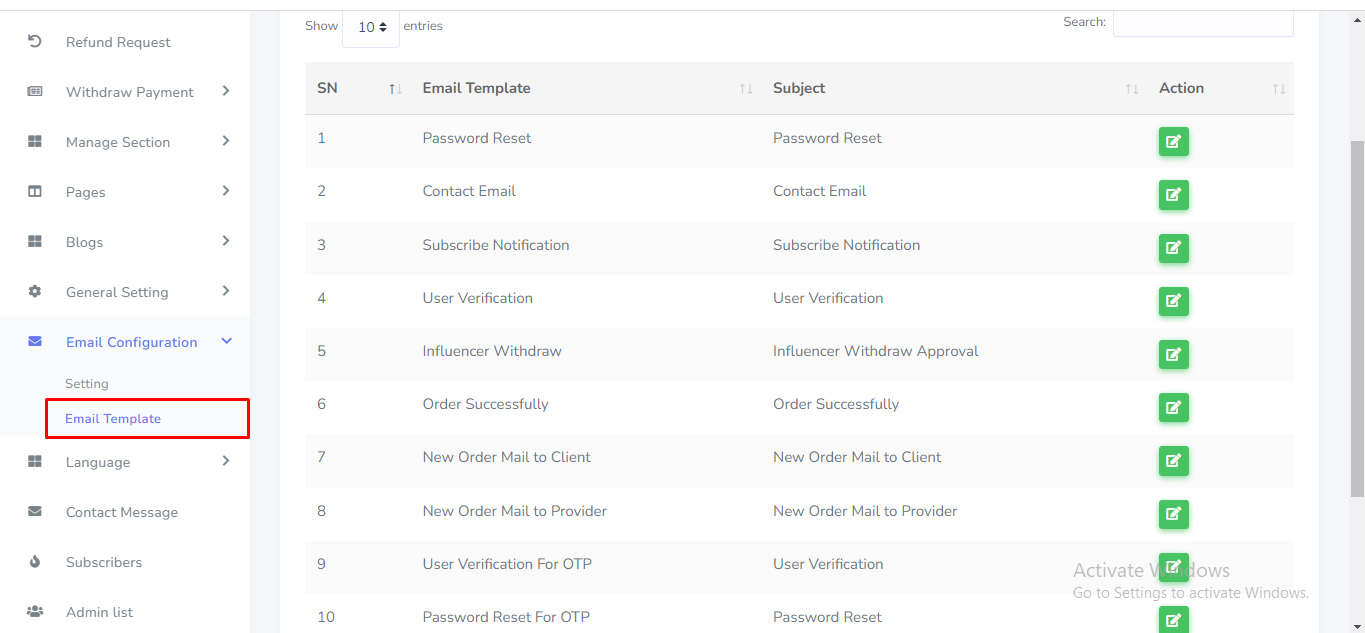
Task: Collapse the Email Configuration menu
Action: pos(226,342)
